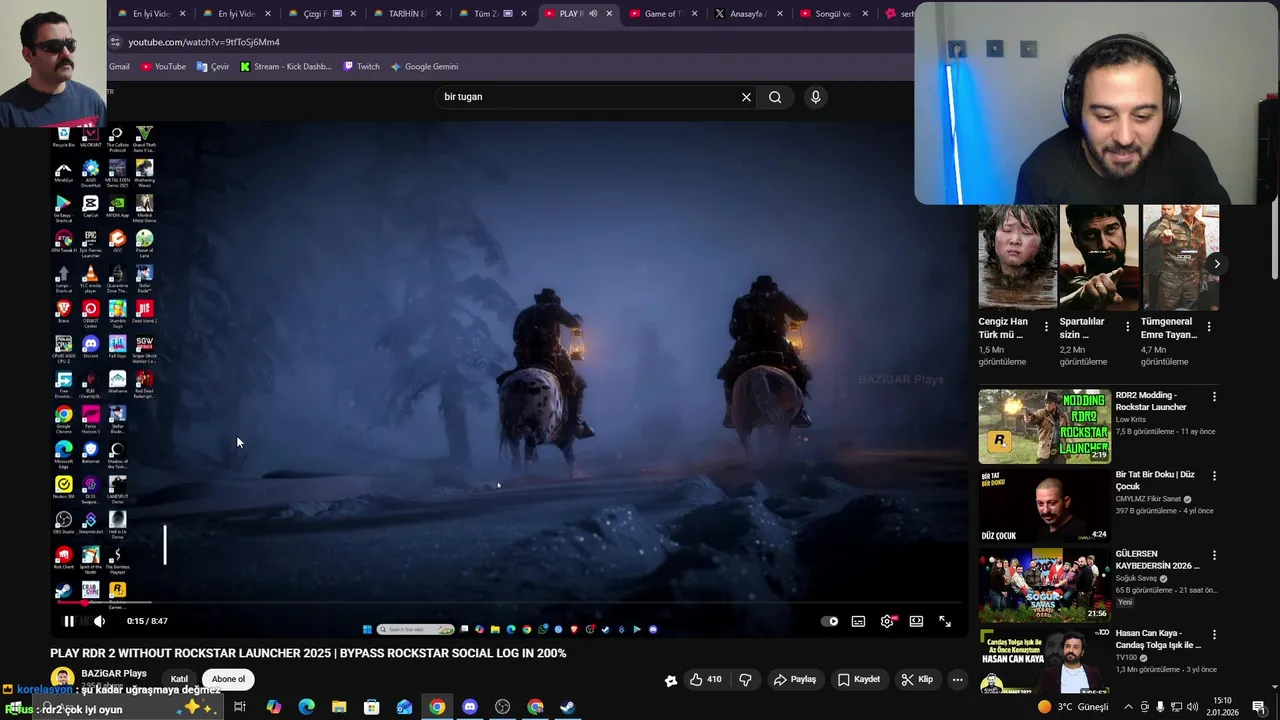Open the Low Krits channel name
1280x720 pixels.
coord(1130,420)
